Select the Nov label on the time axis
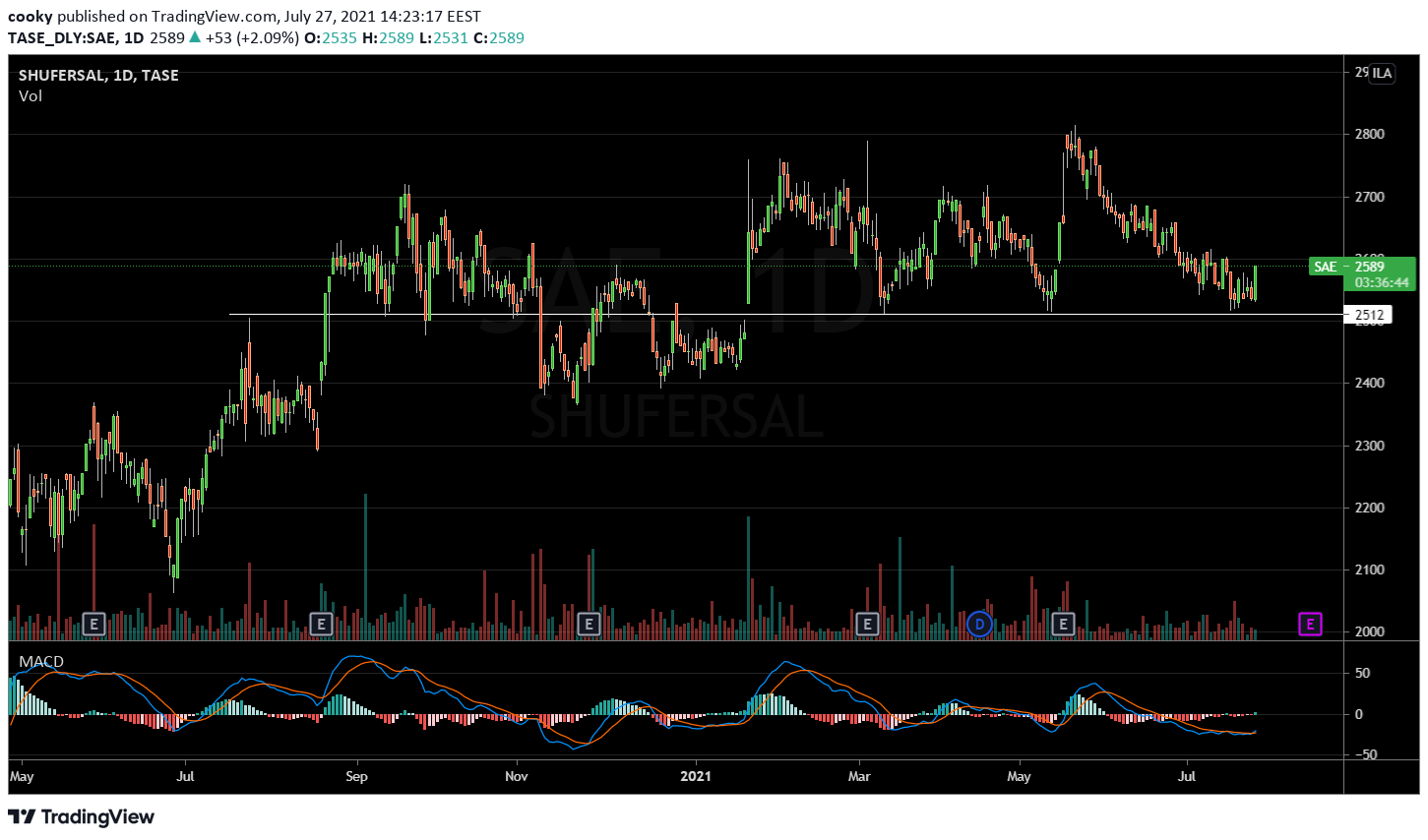 click(x=517, y=777)
